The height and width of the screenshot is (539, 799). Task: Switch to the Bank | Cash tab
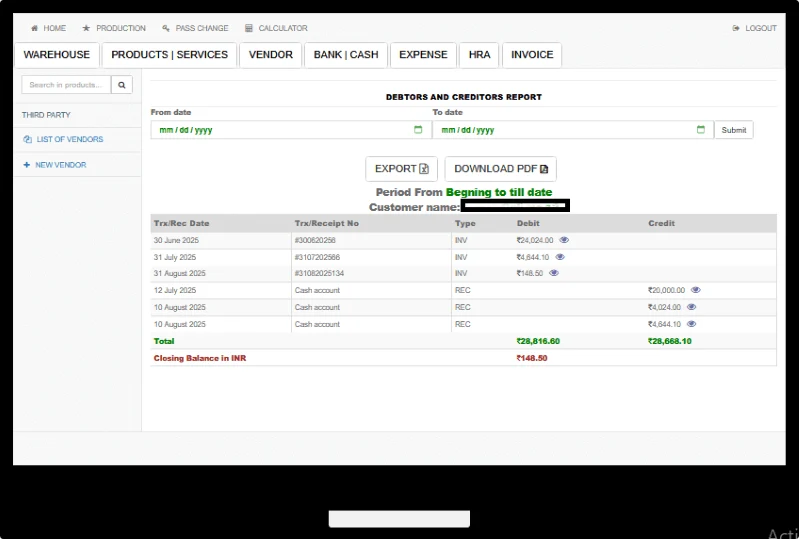click(346, 55)
